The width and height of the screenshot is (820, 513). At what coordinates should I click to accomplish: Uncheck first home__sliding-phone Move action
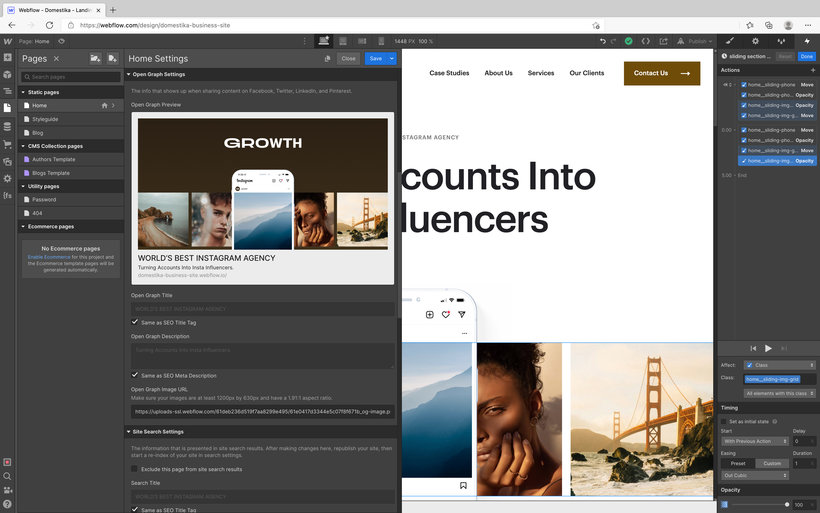point(744,85)
